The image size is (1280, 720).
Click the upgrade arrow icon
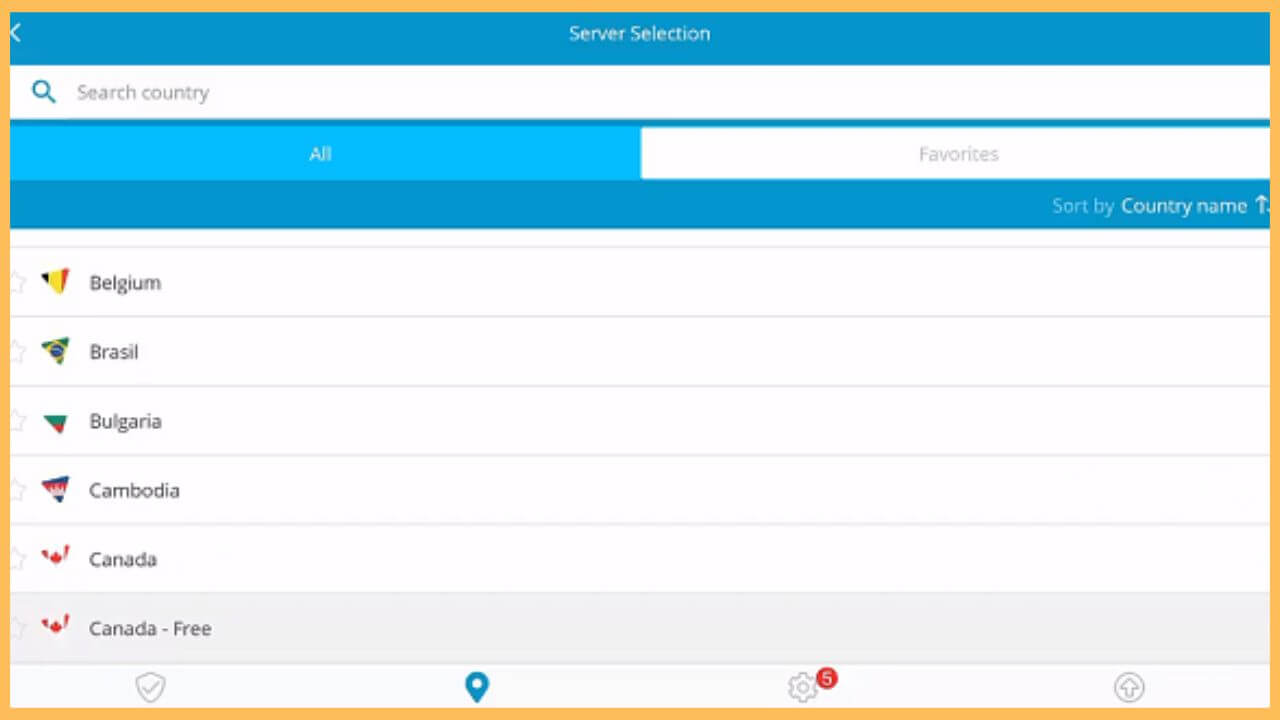tap(1129, 687)
